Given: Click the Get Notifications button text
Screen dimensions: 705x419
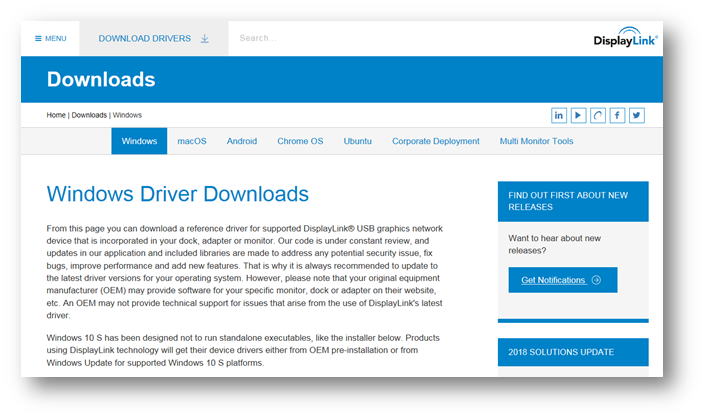Looking at the screenshot, I should click(x=553, y=280).
